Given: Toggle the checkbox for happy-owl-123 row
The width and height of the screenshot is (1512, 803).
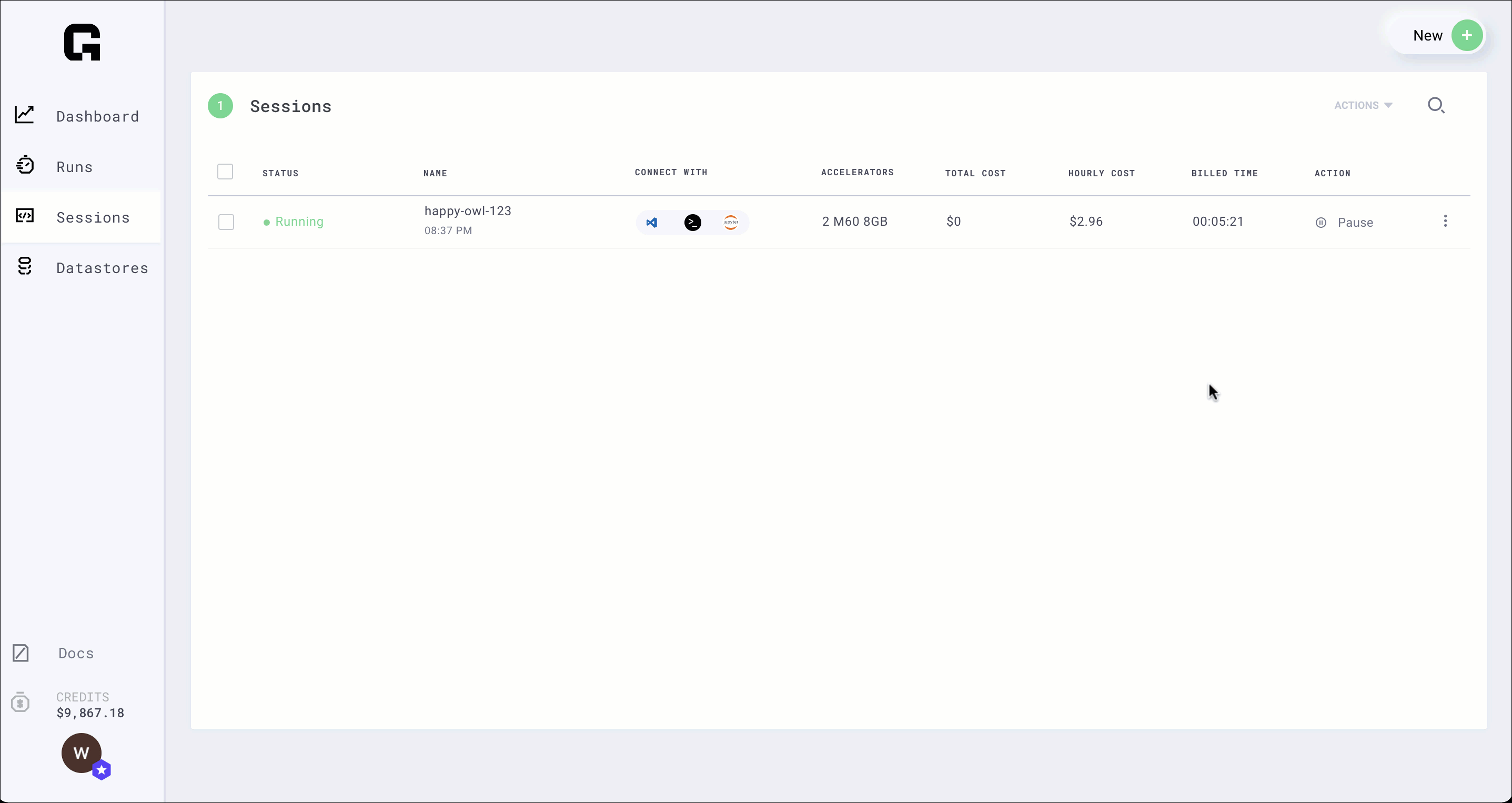Looking at the screenshot, I should [x=226, y=222].
